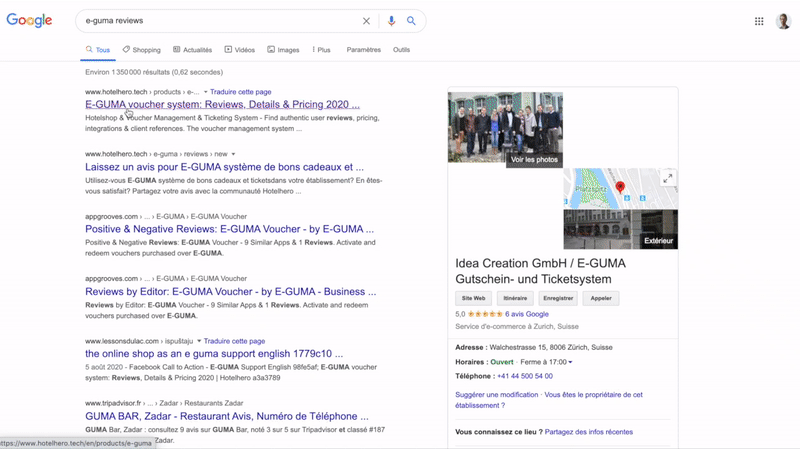Click Voir les photos on team photo
Image resolution: width=800 pixels, height=449 pixels.
click(x=534, y=160)
